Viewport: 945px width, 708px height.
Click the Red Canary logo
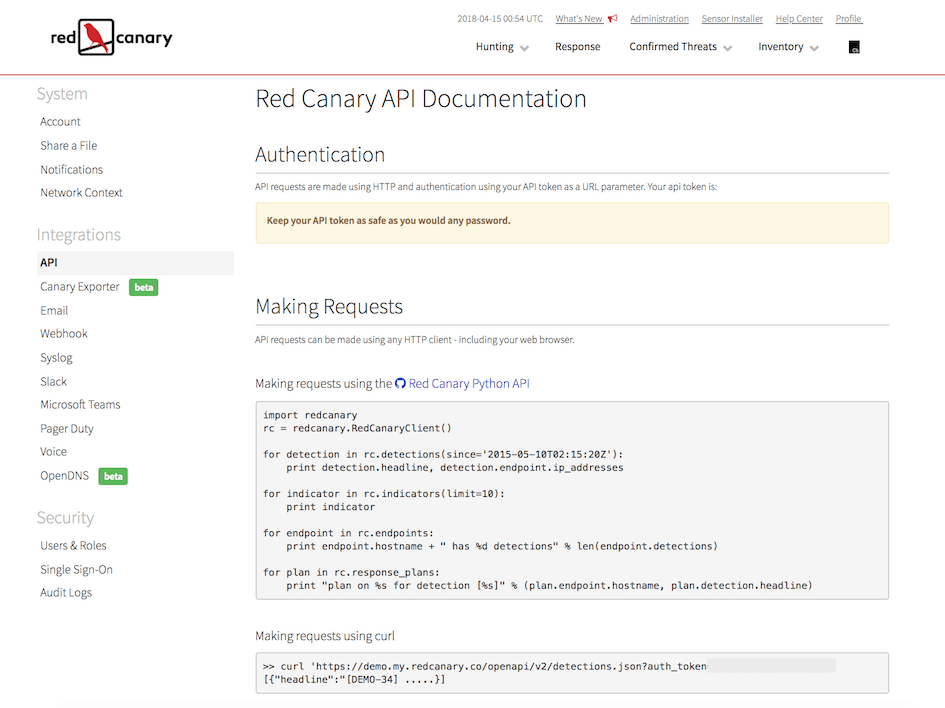coord(111,38)
